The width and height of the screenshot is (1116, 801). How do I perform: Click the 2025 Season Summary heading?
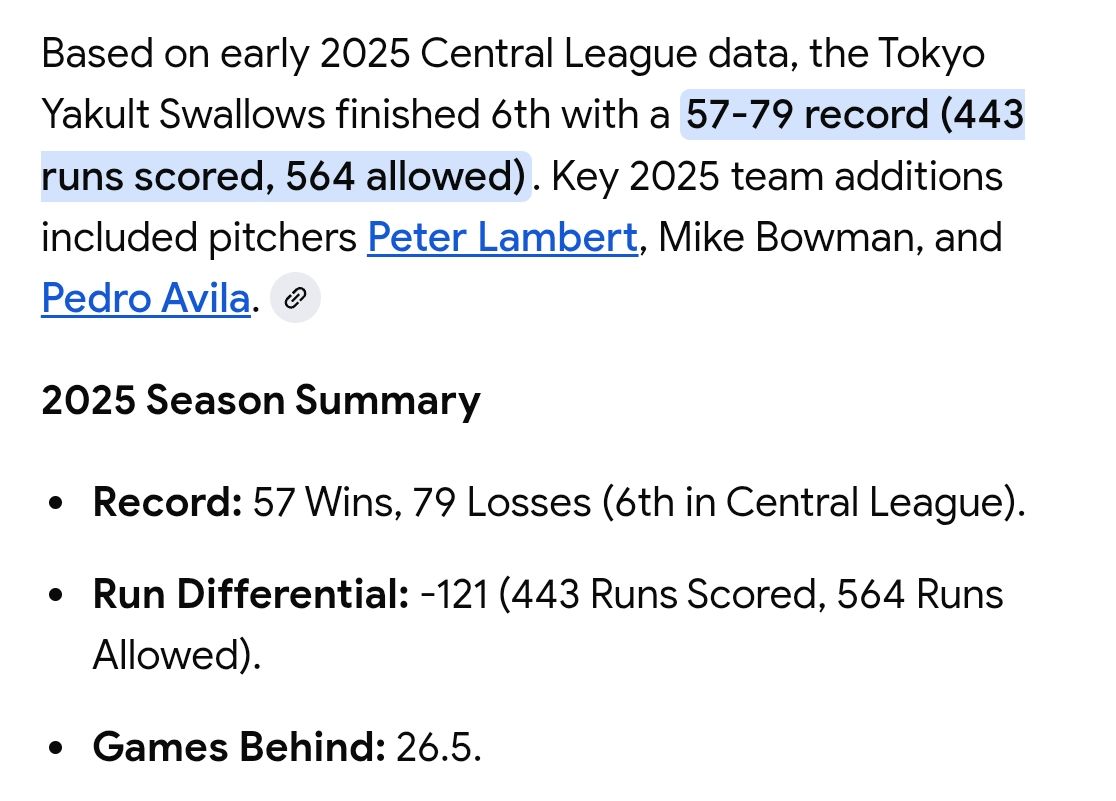[261, 401]
